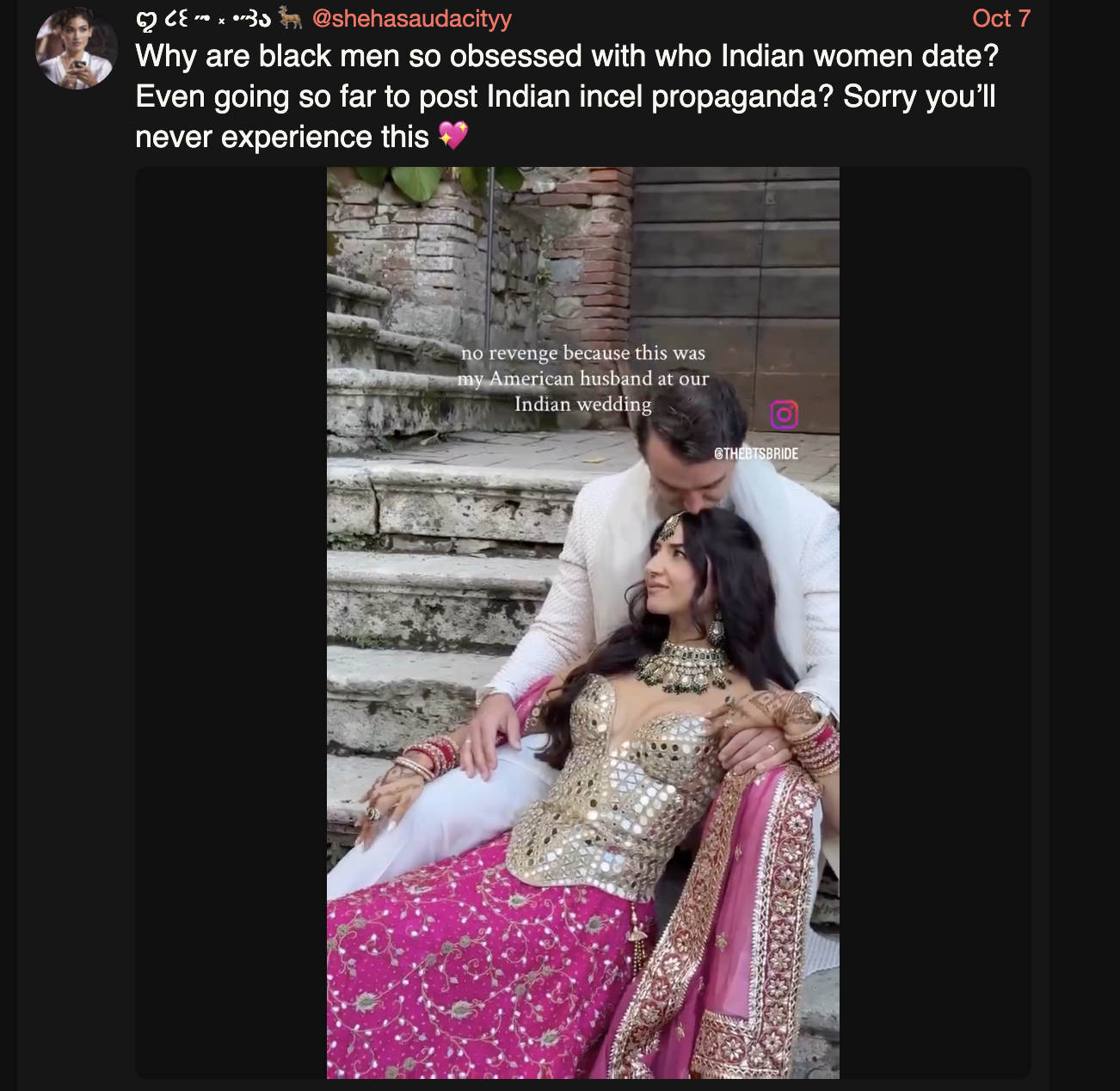Click the words 'never experience this'
The width and height of the screenshot is (1120, 1091).
tap(282, 137)
